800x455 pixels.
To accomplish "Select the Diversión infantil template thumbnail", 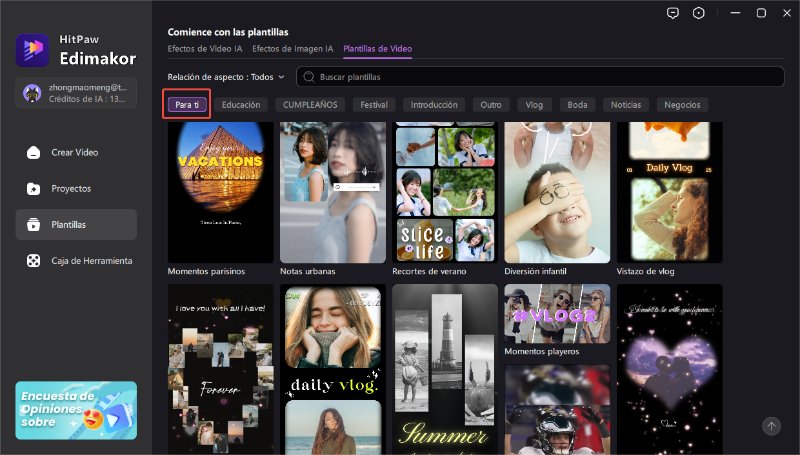I will (555, 191).
